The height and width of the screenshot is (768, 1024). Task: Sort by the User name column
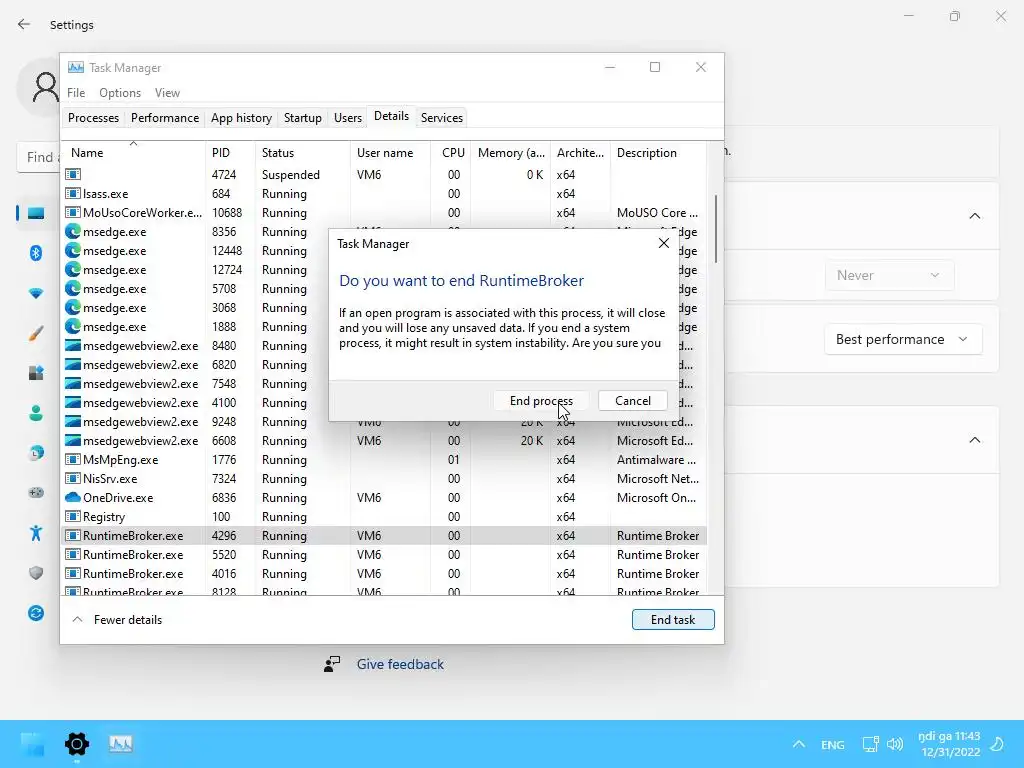(x=390, y=153)
